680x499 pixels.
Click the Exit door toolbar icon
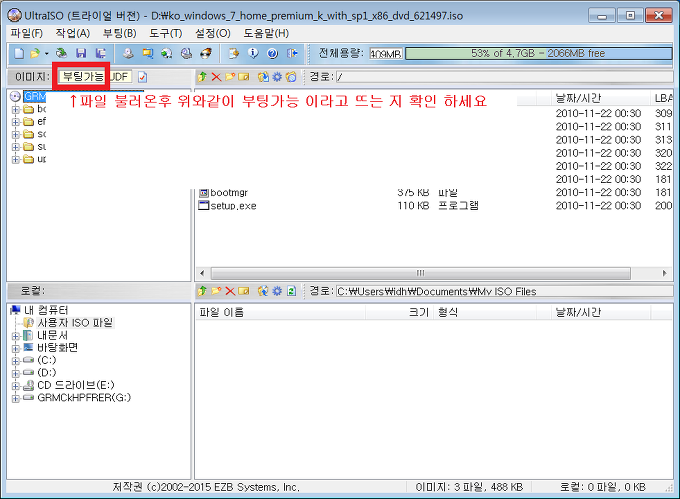point(292,53)
